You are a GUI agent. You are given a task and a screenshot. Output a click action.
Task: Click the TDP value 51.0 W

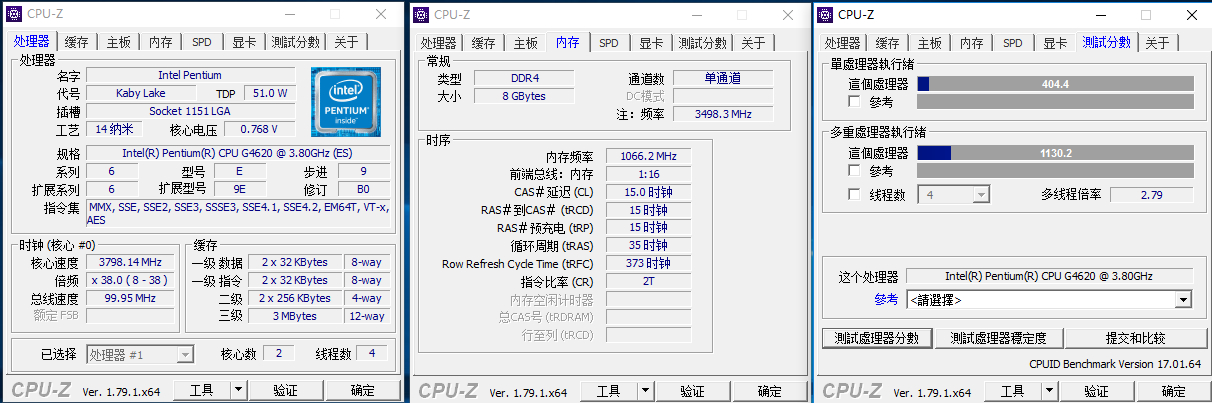[270, 93]
